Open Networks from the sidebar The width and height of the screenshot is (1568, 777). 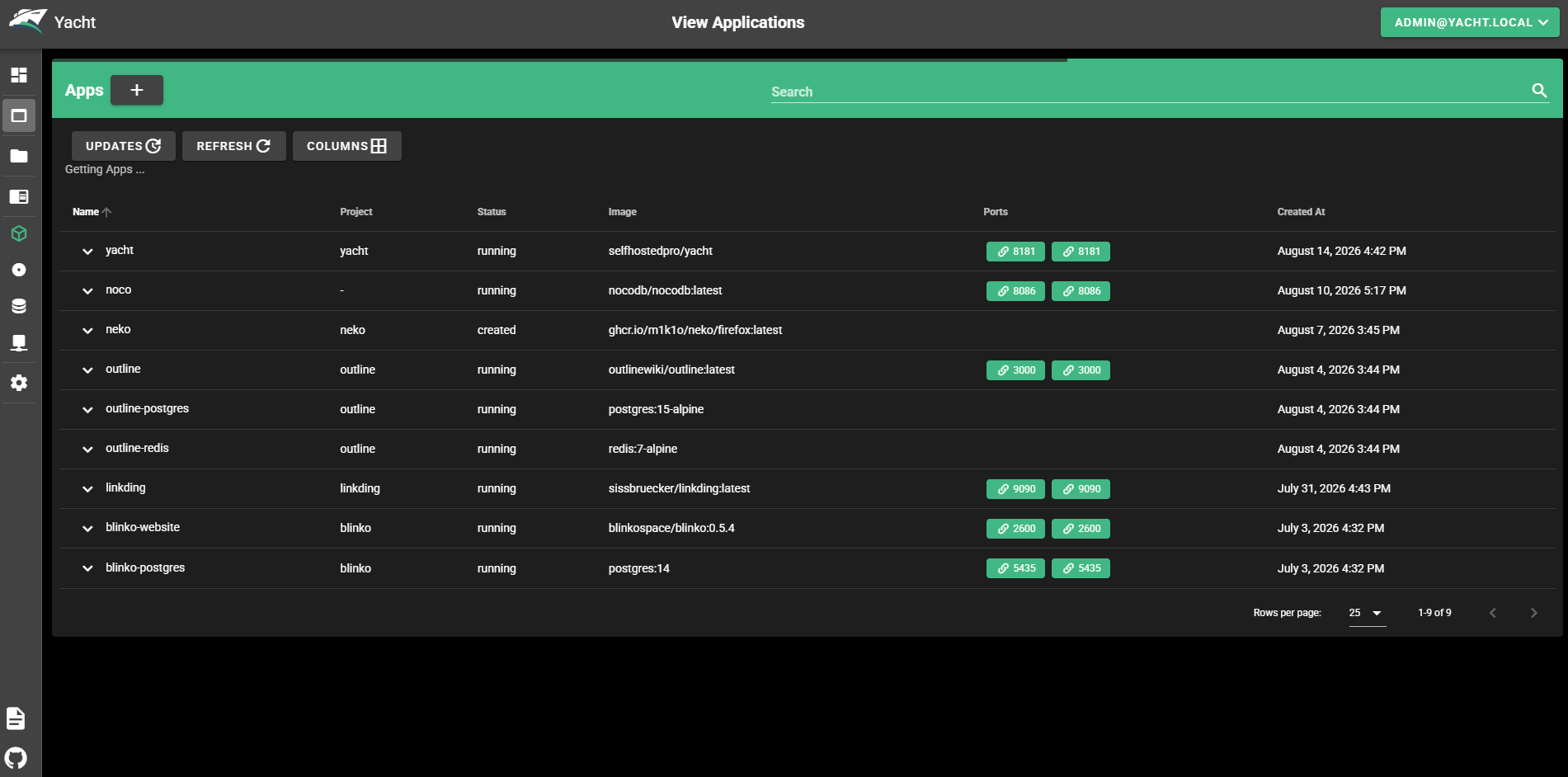tap(19, 342)
